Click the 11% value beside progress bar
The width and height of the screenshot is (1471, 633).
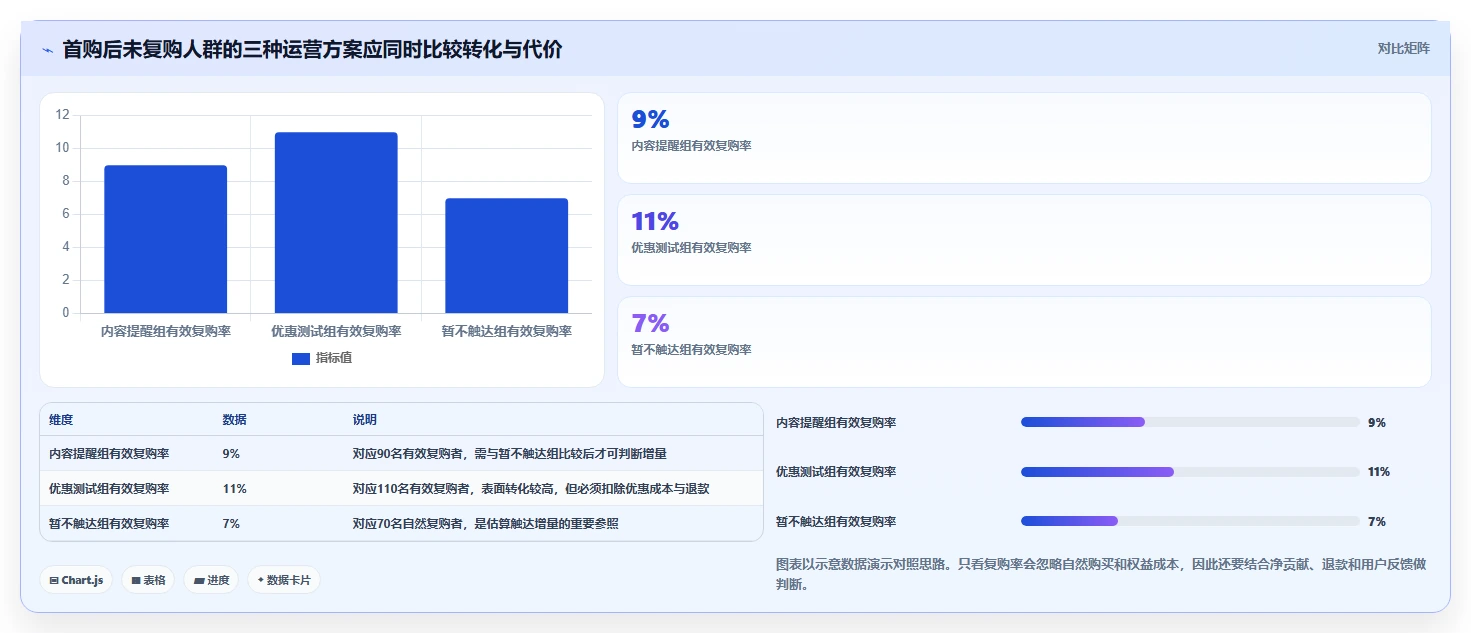(x=1379, y=472)
